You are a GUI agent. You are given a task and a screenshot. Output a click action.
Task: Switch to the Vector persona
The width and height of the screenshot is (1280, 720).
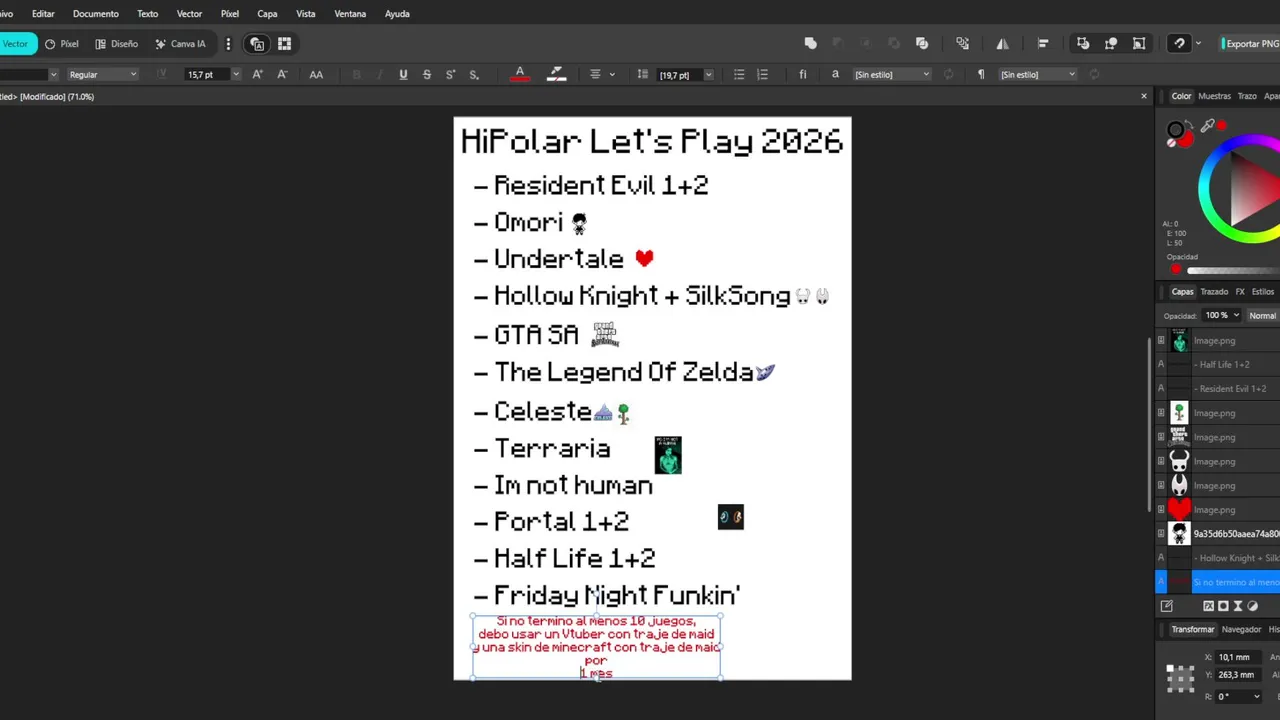point(17,44)
